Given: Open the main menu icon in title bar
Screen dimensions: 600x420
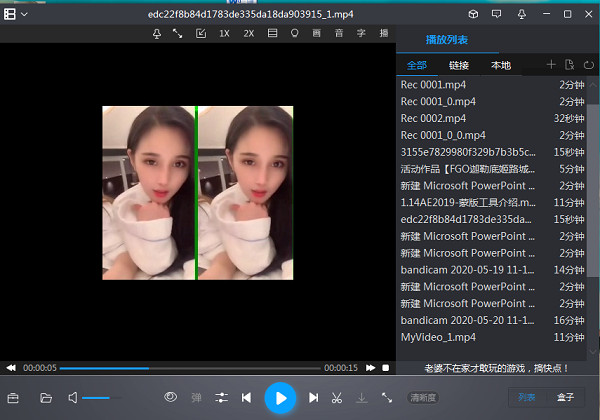Looking at the screenshot, I should point(10,15).
